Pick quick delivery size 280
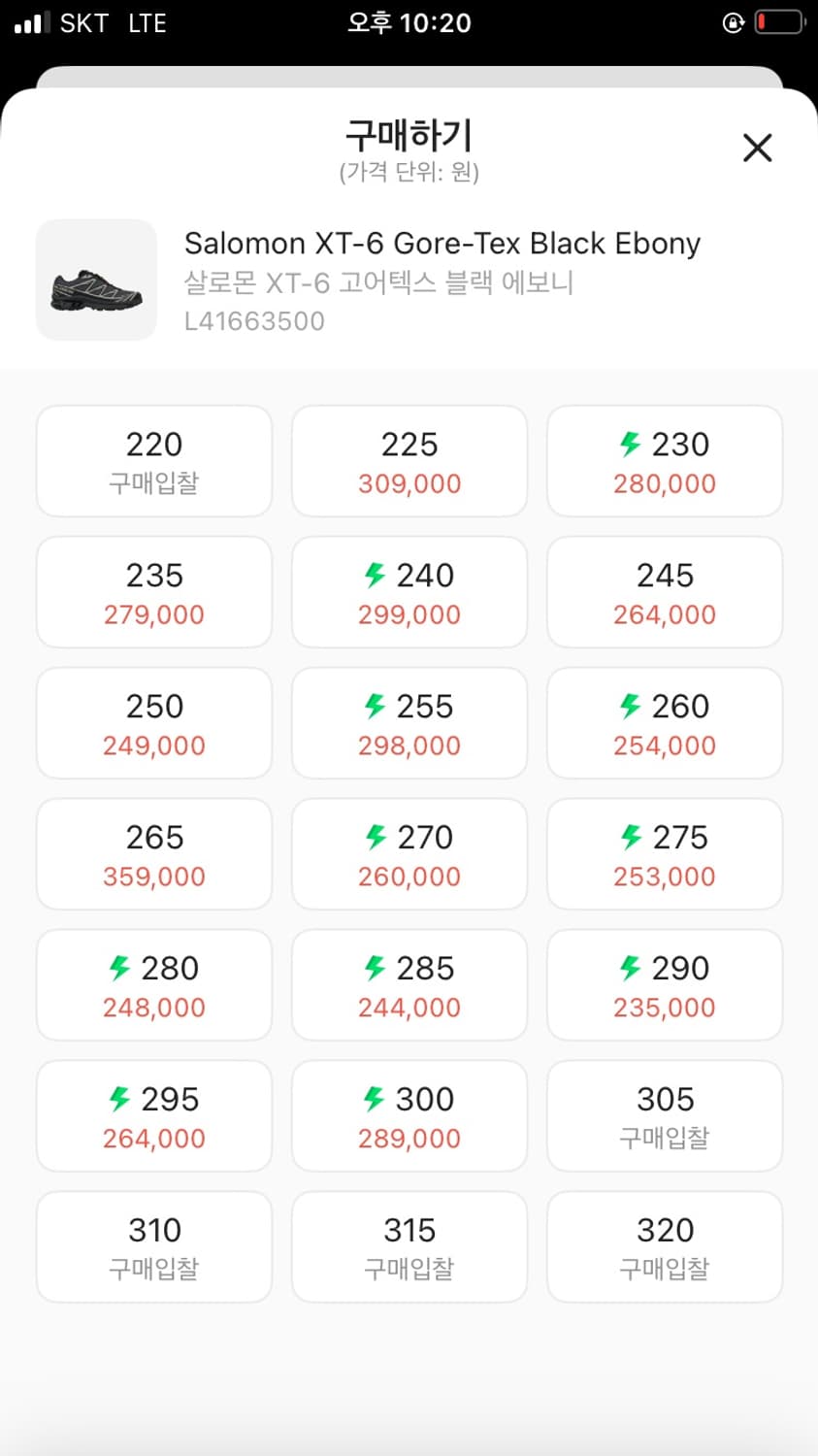 point(154,985)
